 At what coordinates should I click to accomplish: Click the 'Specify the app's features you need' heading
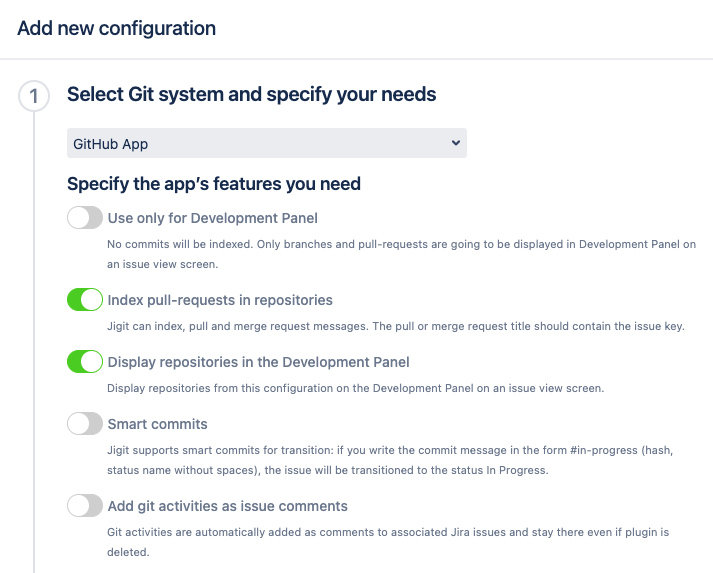[x=213, y=184]
